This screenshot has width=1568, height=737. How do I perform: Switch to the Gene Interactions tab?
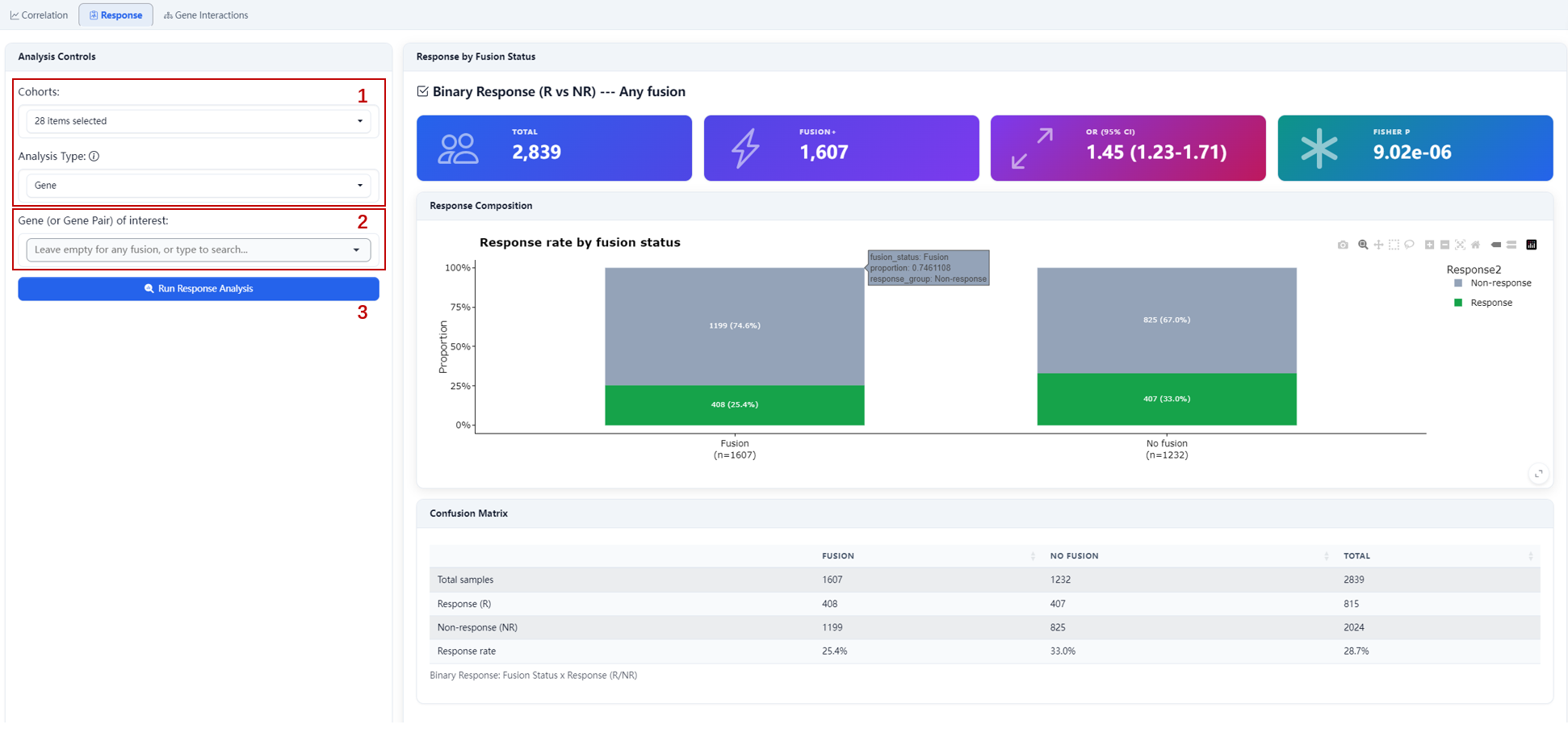click(x=206, y=15)
